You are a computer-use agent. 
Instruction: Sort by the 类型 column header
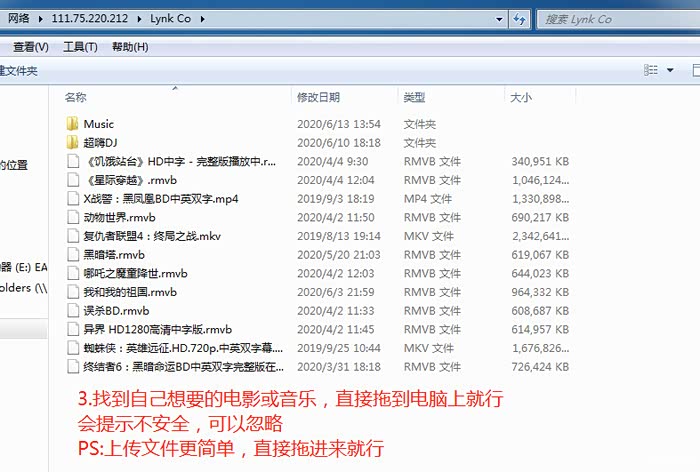point(414,97)
